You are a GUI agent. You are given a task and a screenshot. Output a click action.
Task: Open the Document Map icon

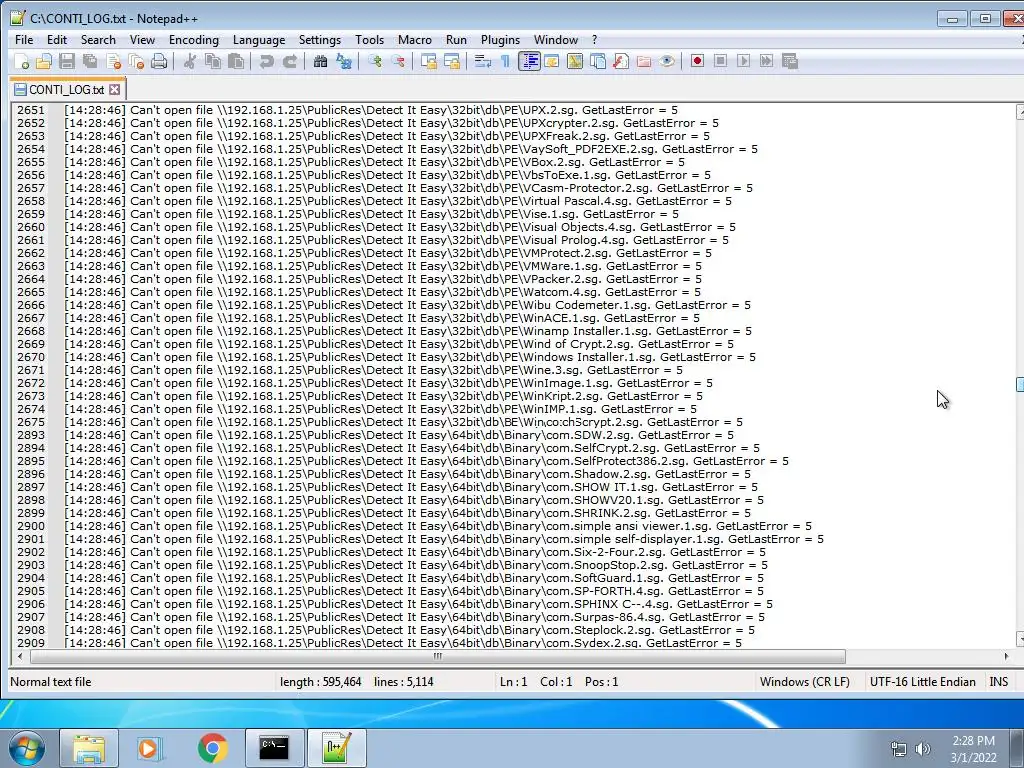[x=575, y=61]
